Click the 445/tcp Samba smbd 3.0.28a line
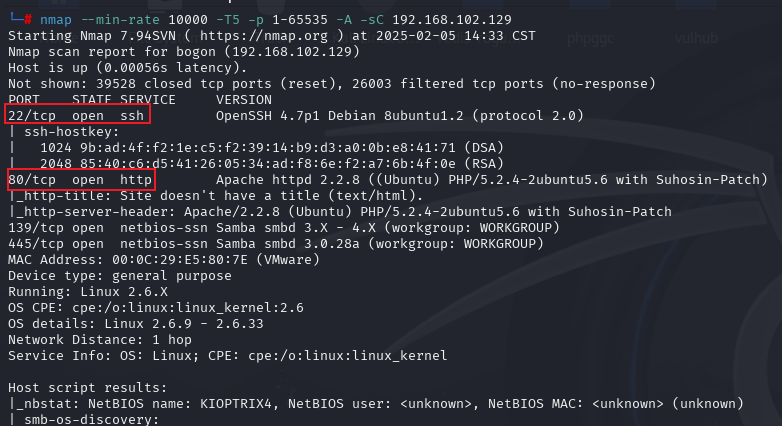The width and height of the screenshot is (782, 426). click(276, 244)
